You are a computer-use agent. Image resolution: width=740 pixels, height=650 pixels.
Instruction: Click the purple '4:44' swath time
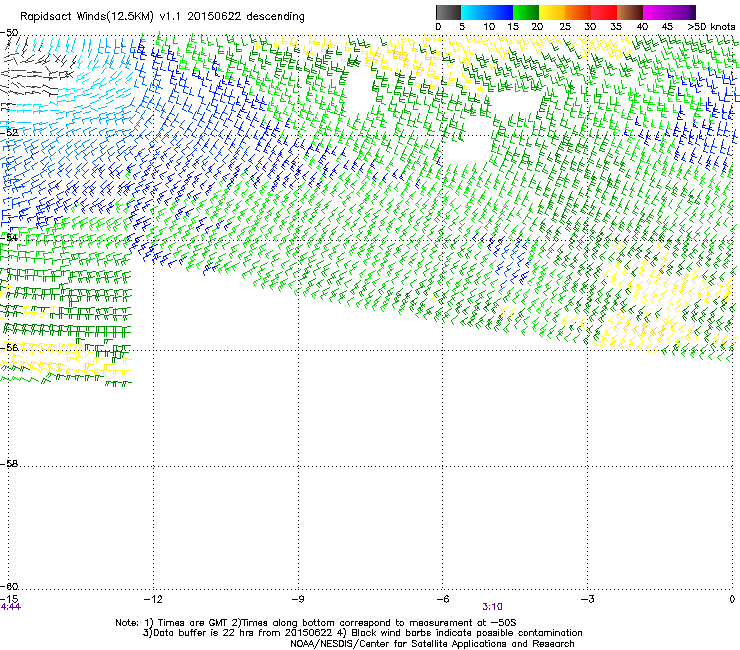pos(10,607)
